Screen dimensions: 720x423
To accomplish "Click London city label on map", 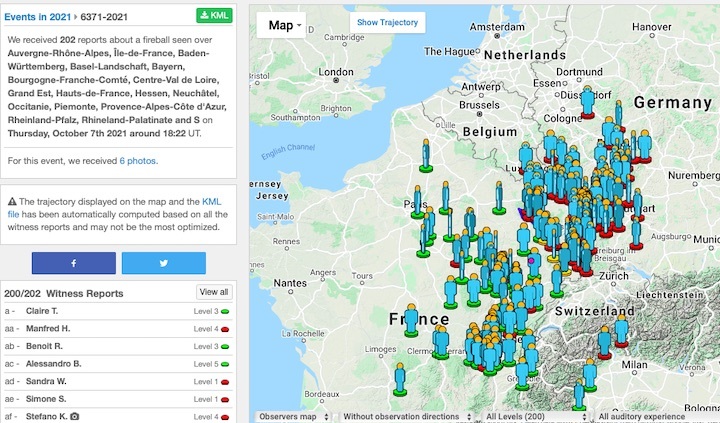I will pyautogui.click(x=336, y=72).
